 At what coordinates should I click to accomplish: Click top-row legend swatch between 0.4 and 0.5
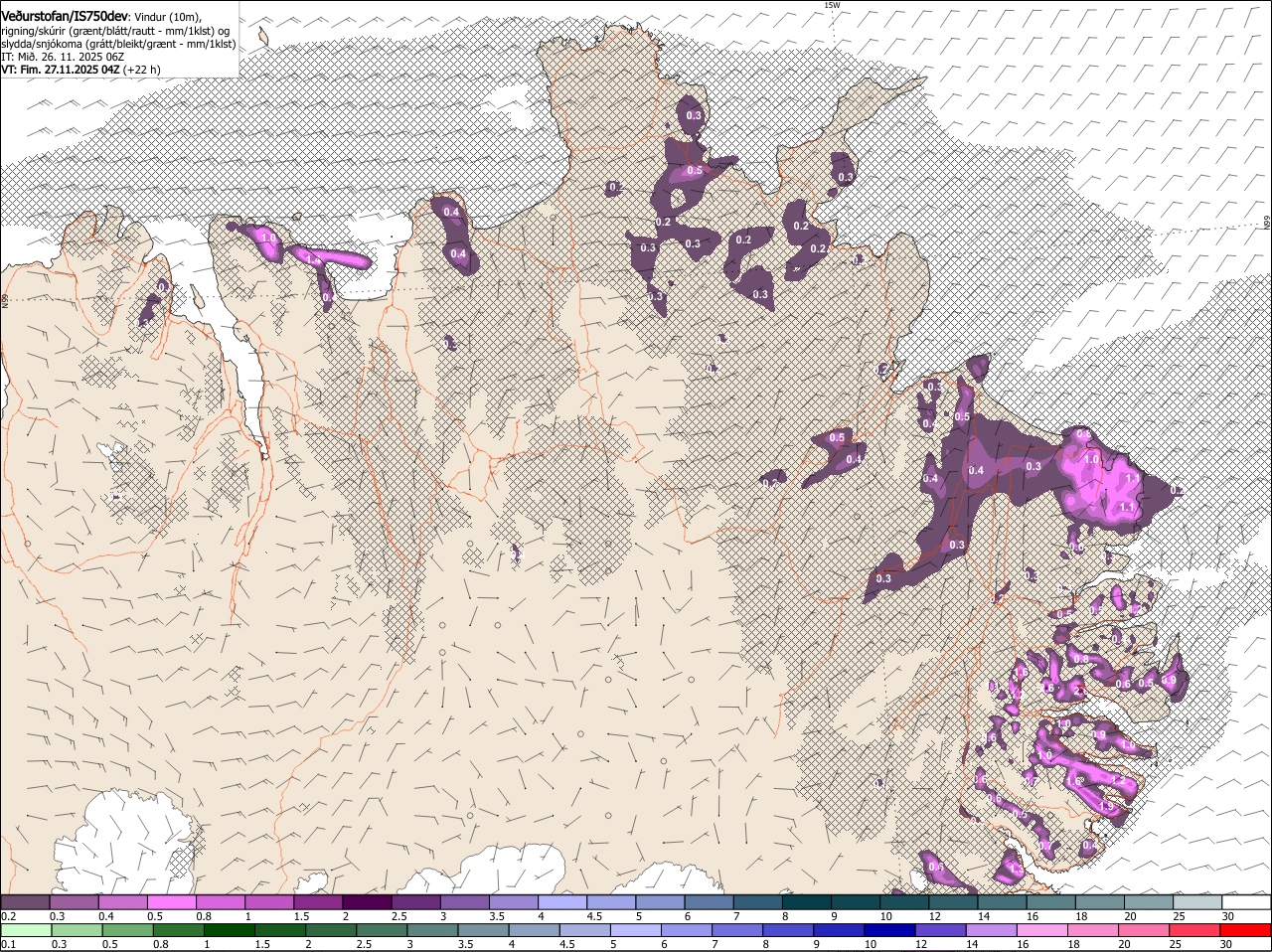coord(123,901)
